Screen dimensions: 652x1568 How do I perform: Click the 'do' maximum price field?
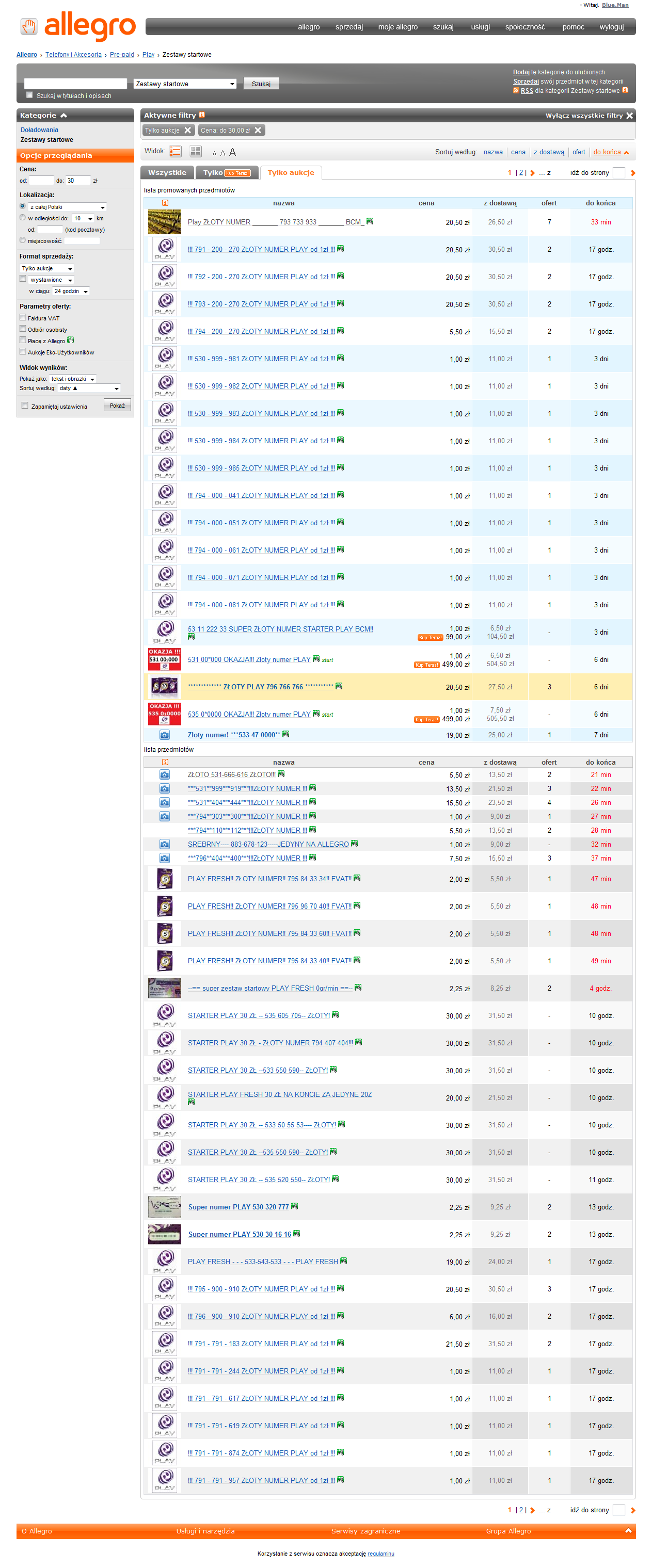[78, 181]
